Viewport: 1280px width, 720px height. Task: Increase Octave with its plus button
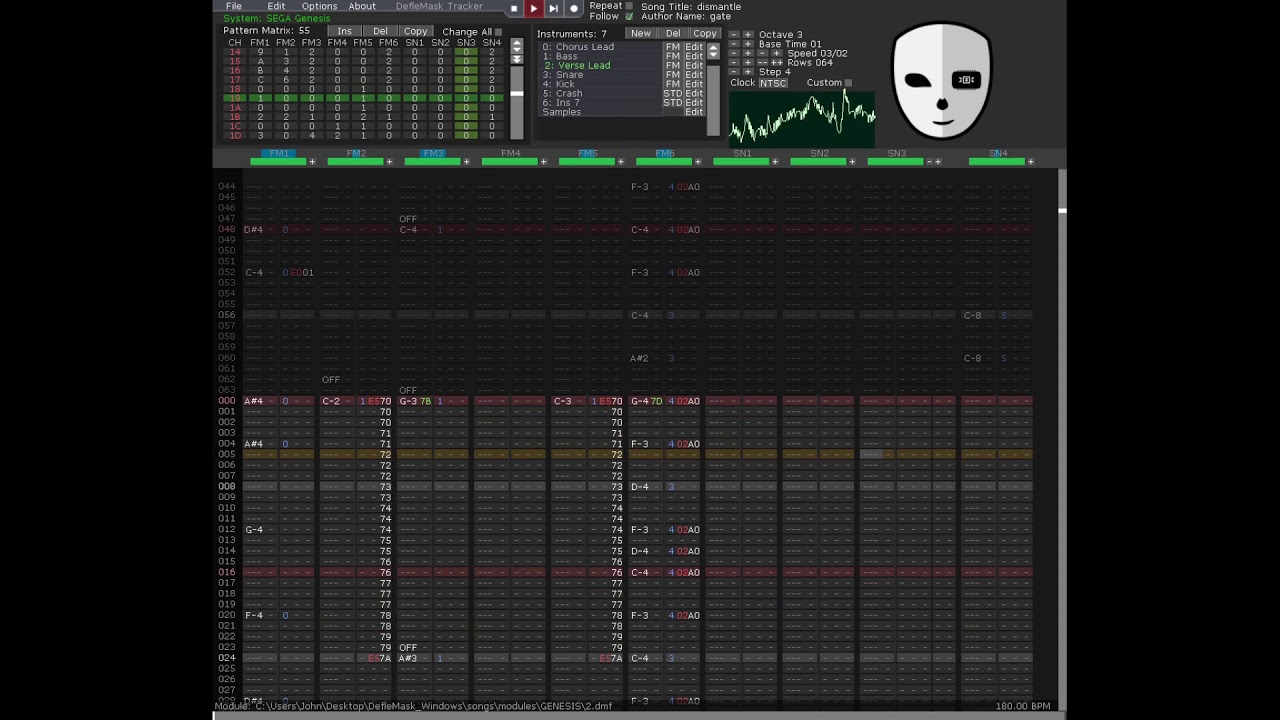click(748, 35)
